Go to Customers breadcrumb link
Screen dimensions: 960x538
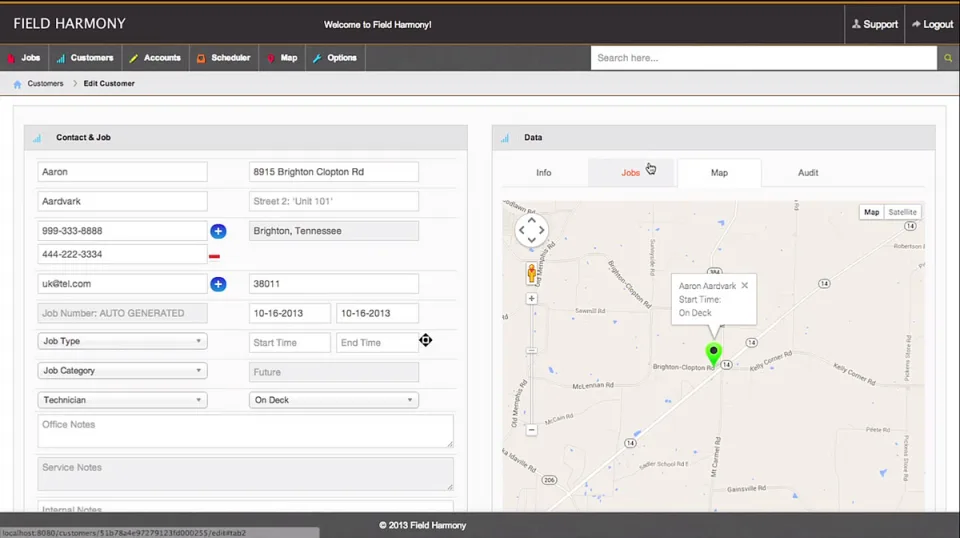tap(45, 83)
